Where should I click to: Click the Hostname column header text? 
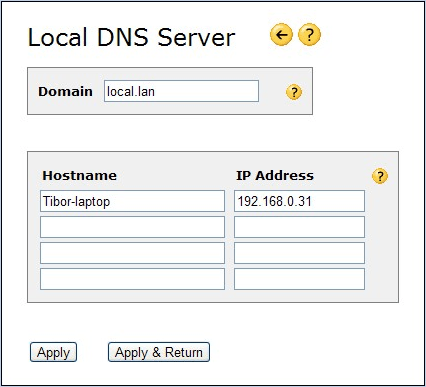click(79, 175)
